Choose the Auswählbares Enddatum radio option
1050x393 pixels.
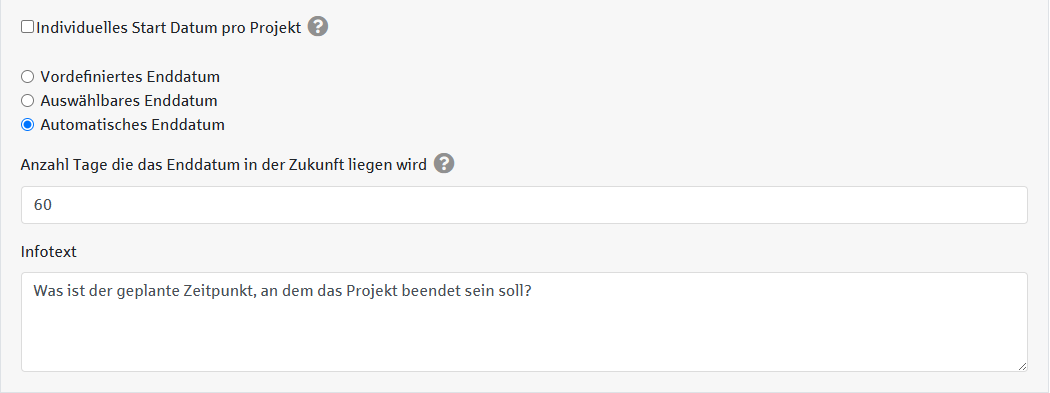[x=27, y=101]
